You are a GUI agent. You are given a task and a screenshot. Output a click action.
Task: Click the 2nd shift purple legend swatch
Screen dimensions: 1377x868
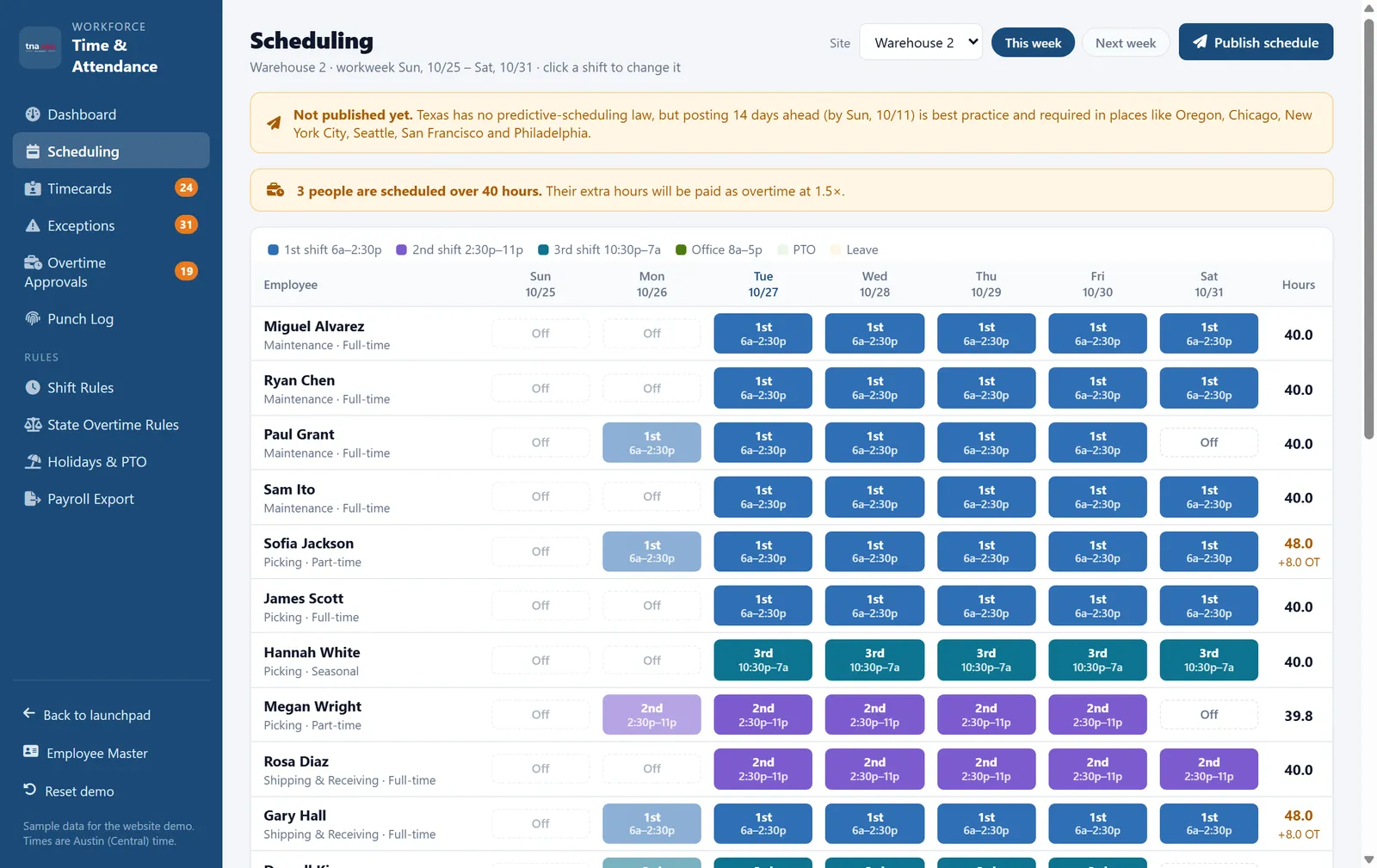click(x=401, y=249)
